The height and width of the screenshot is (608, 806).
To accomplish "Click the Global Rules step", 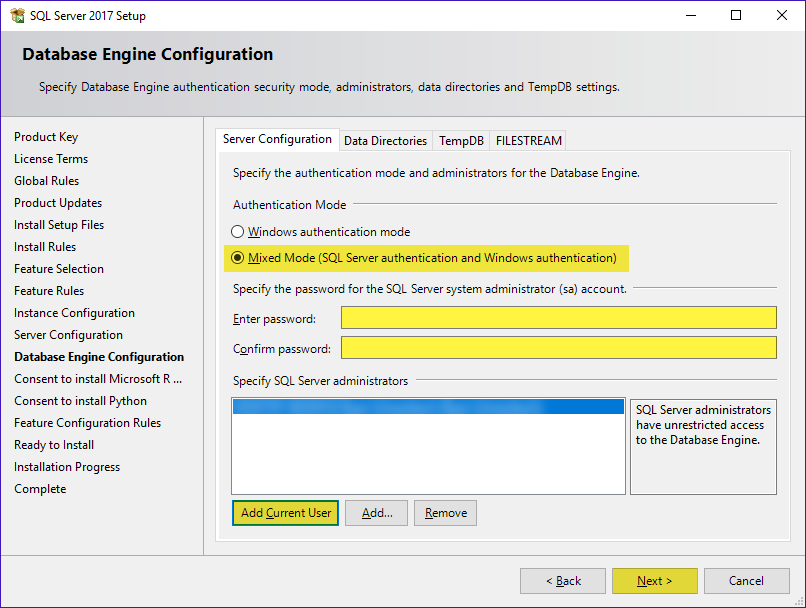I will pyautogui.click(x=47, y=181).
